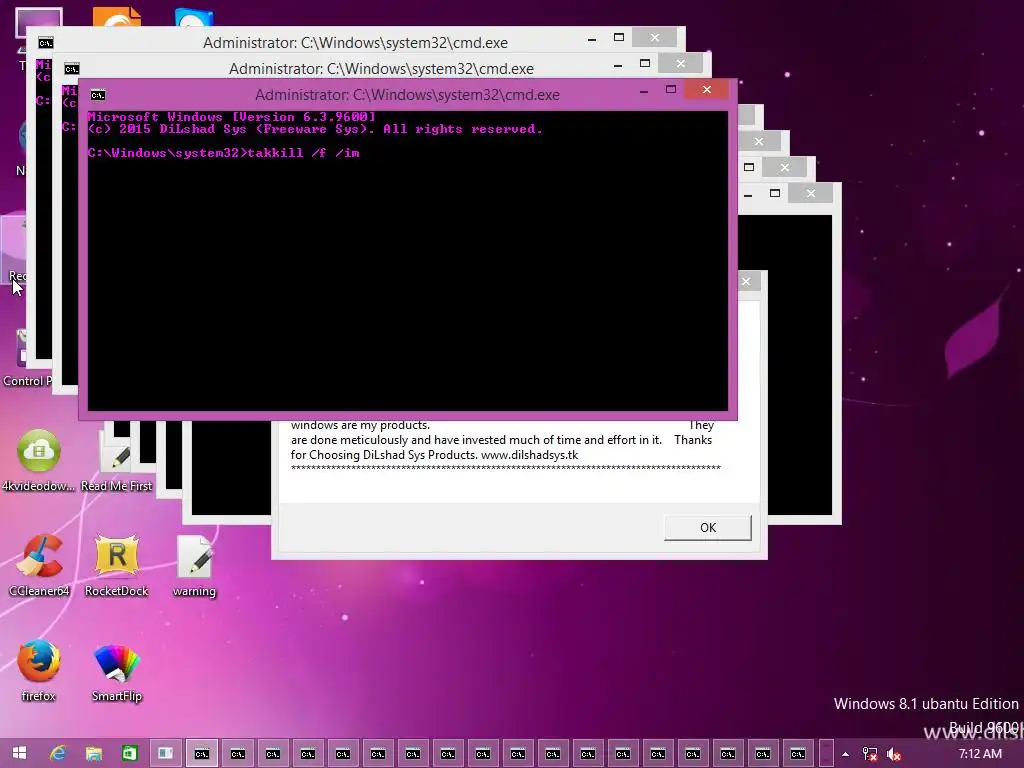Click the www.dilshadsys.tk text in dialog
This screenshot has height=768, width=1024.
[x=529, y=455]
